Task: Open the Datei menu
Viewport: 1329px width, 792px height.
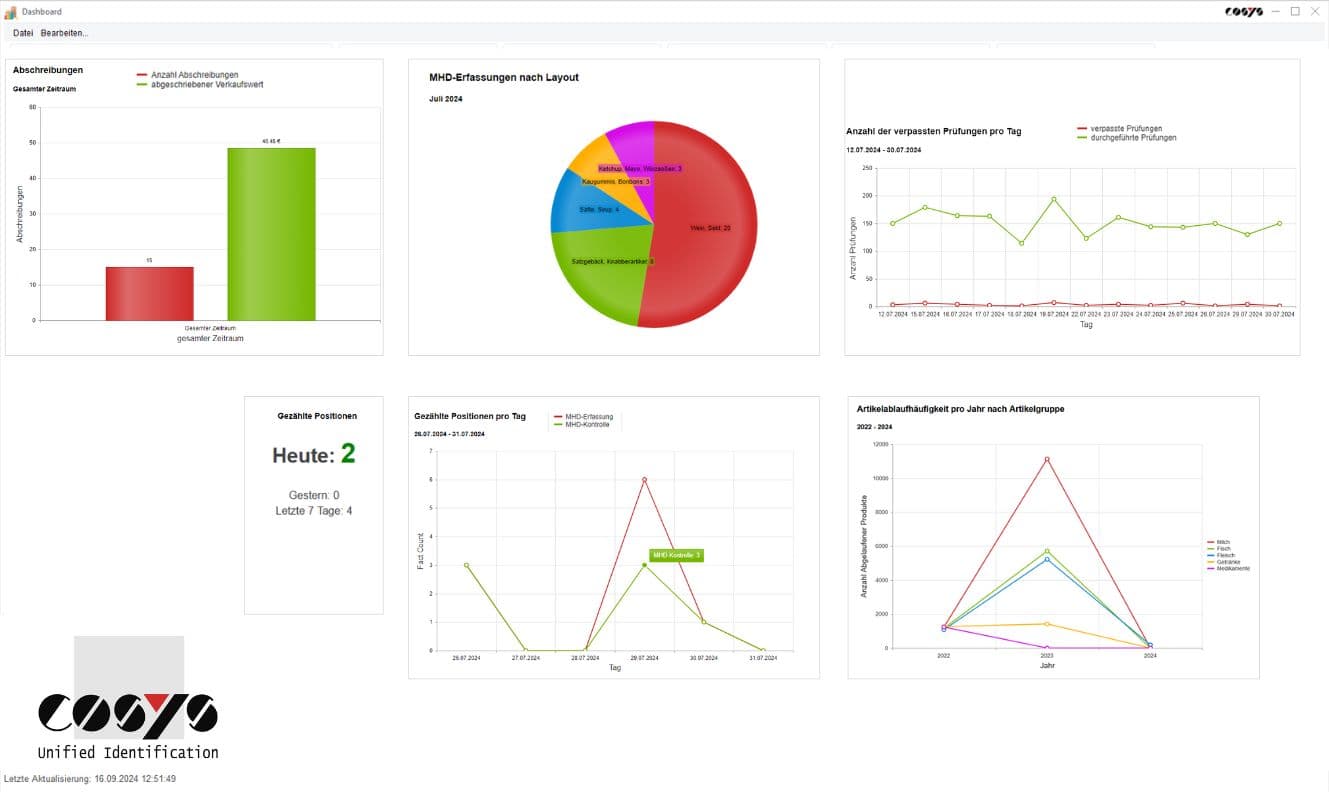Action: click(23, 33)
